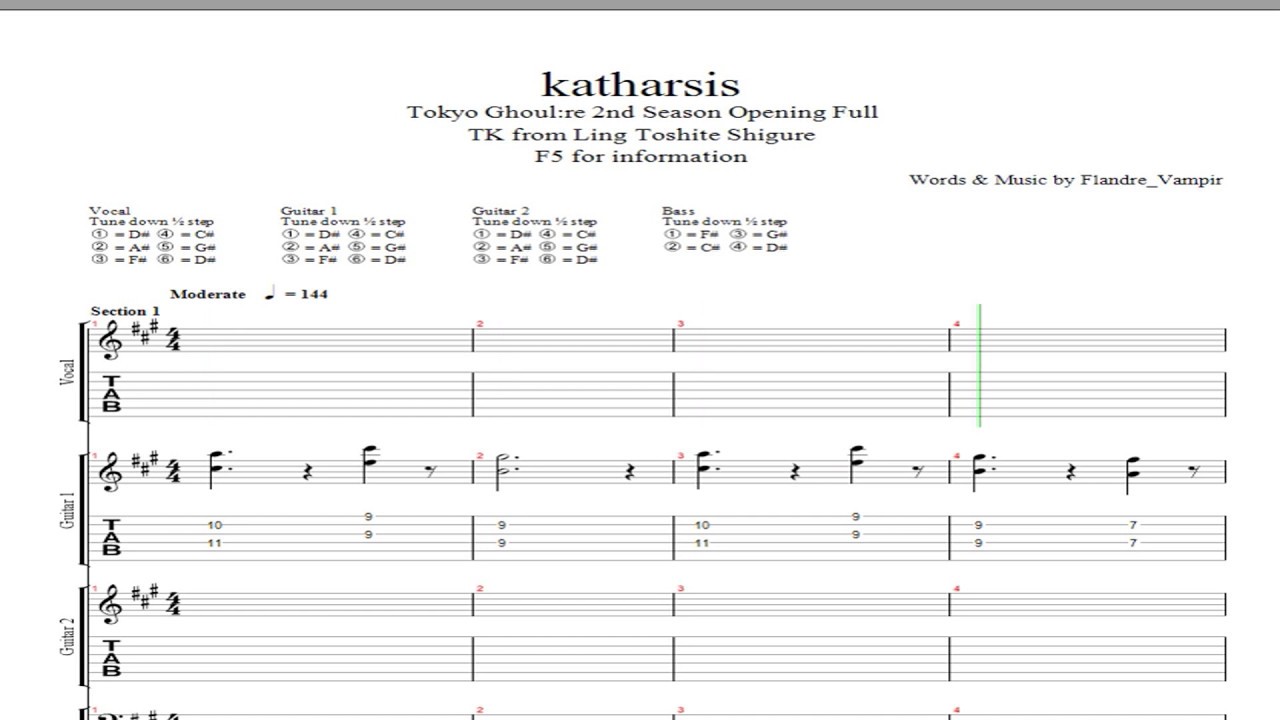
Task: Click the treble clef on the Guitar 2 staff
Action: click(110, 603)
